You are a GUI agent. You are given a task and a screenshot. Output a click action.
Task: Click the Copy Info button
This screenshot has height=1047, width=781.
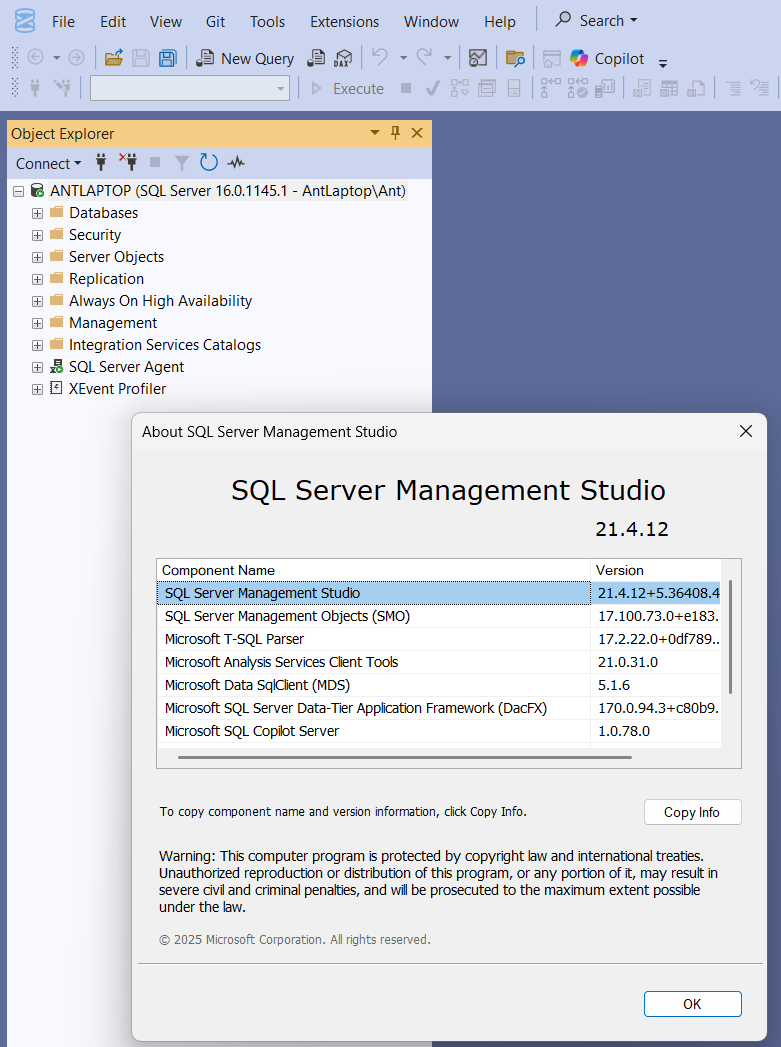click(692, 812)
